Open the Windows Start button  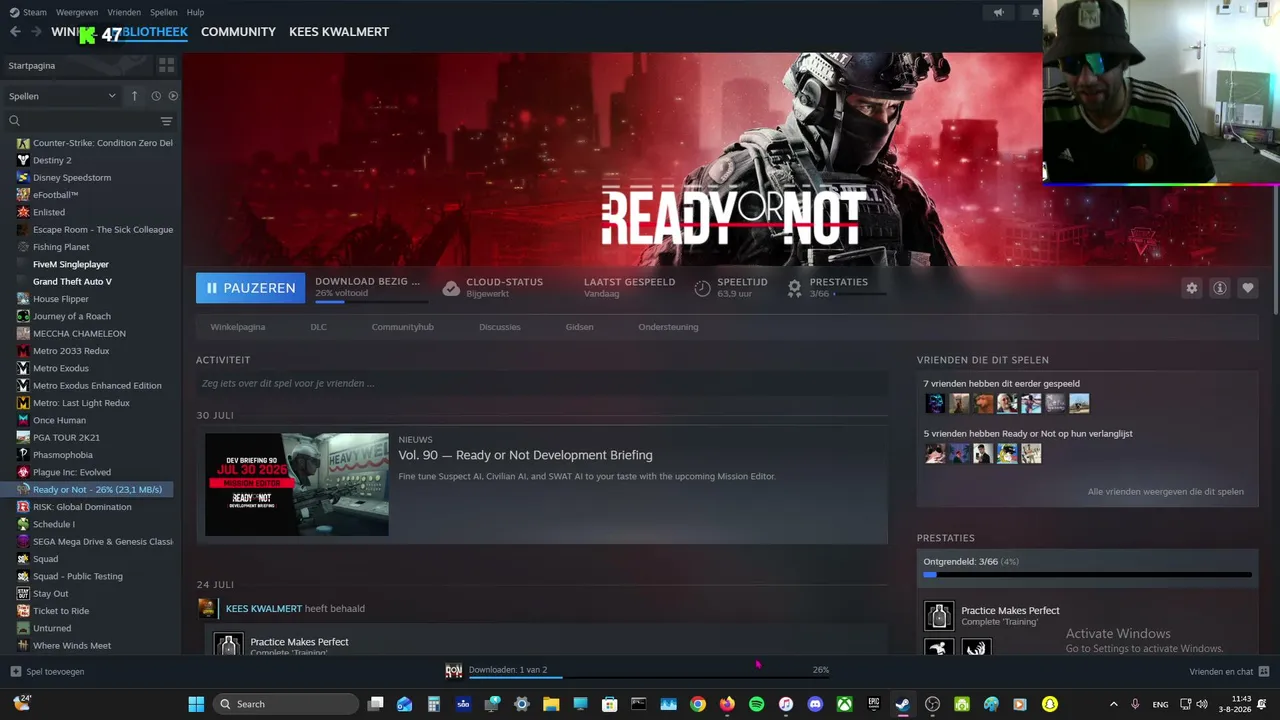[196, 704]
